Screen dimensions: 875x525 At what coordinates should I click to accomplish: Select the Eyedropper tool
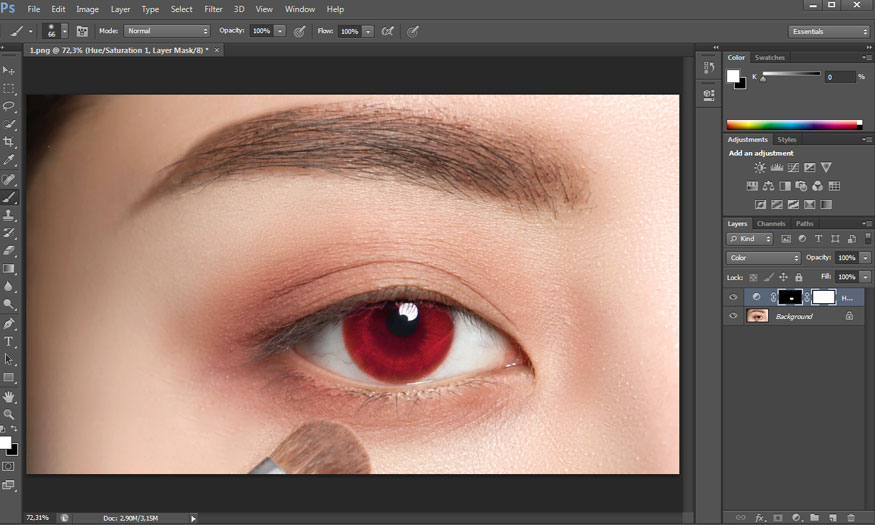(x=8, y=160)
